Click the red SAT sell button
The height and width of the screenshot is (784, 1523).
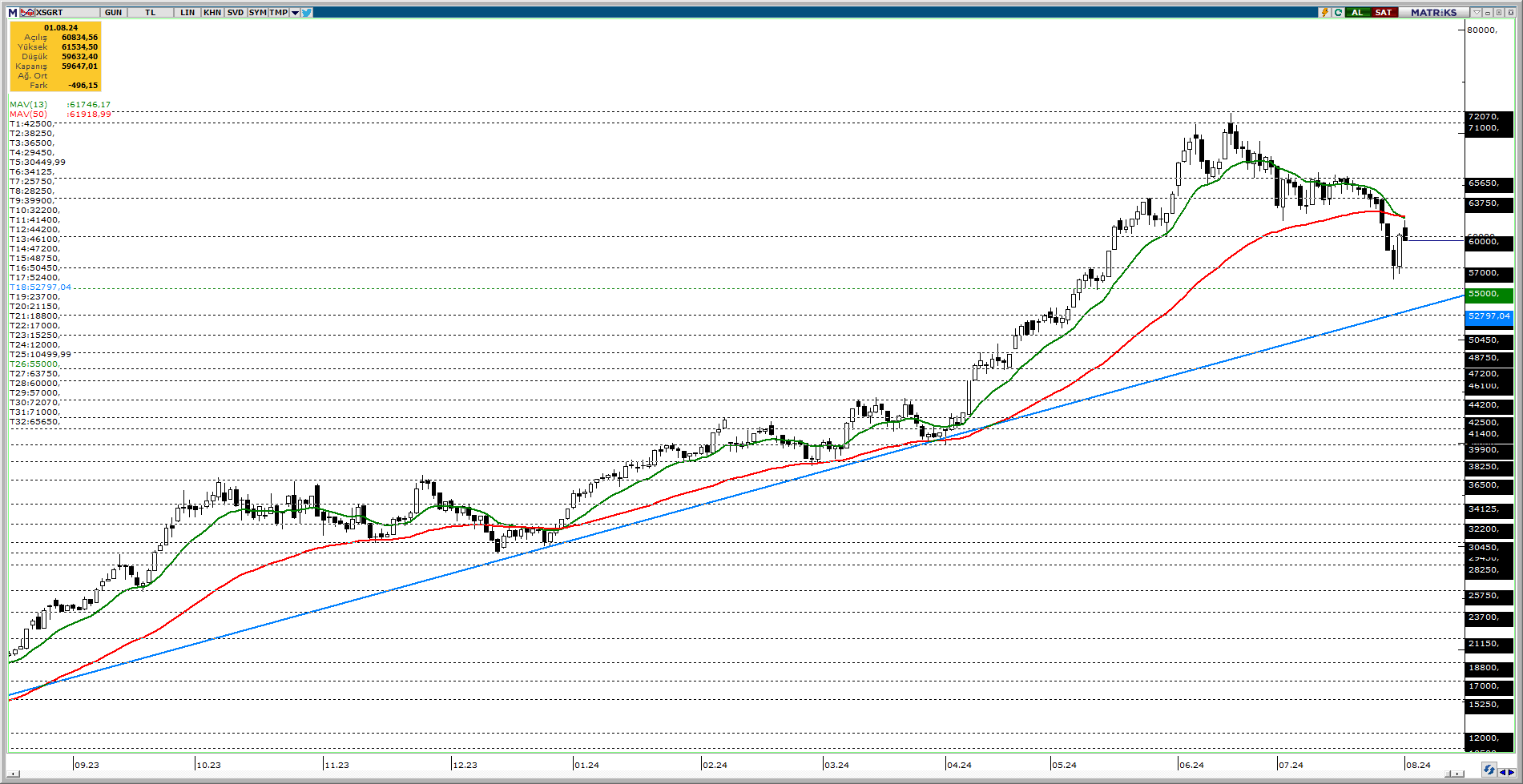point(1384,12)
